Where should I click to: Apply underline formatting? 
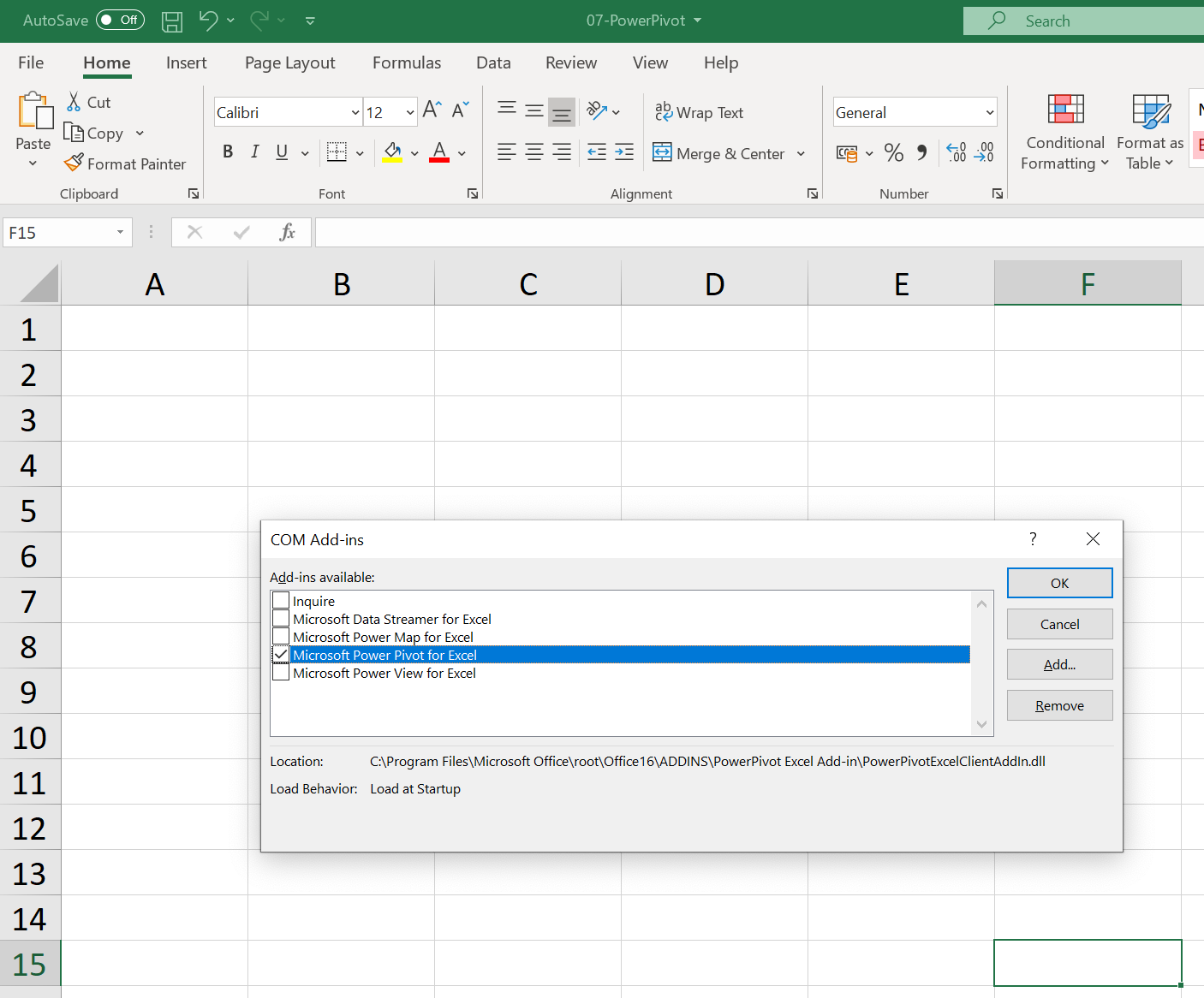click(x=282, y=152)
